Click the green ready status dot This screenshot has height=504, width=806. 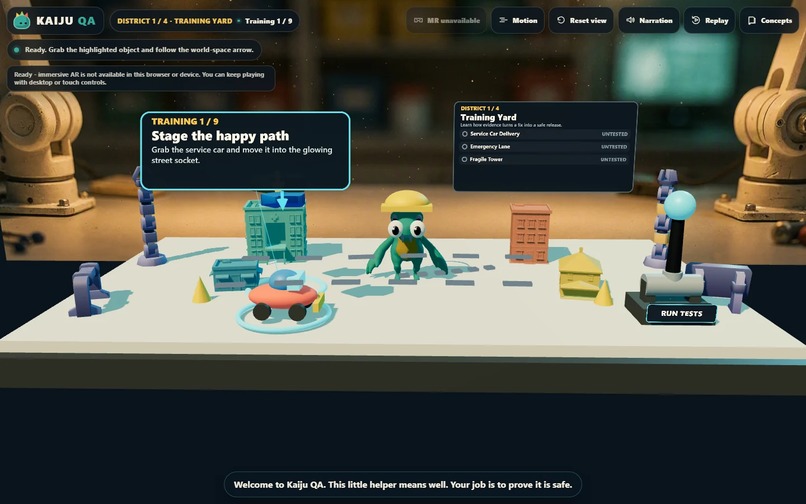pyautogui.click(x=16, y=50)
